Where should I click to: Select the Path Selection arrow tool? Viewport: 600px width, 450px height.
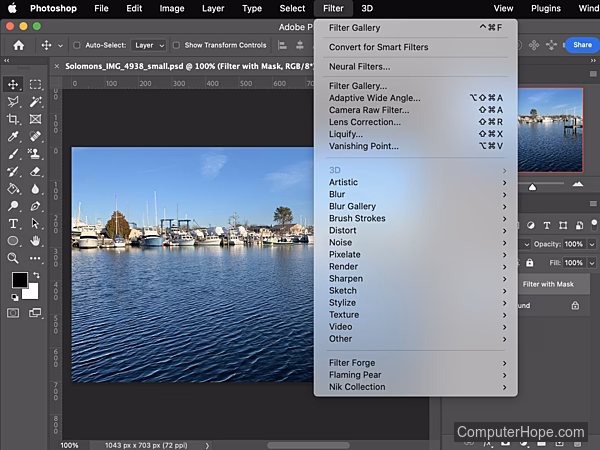35,223
